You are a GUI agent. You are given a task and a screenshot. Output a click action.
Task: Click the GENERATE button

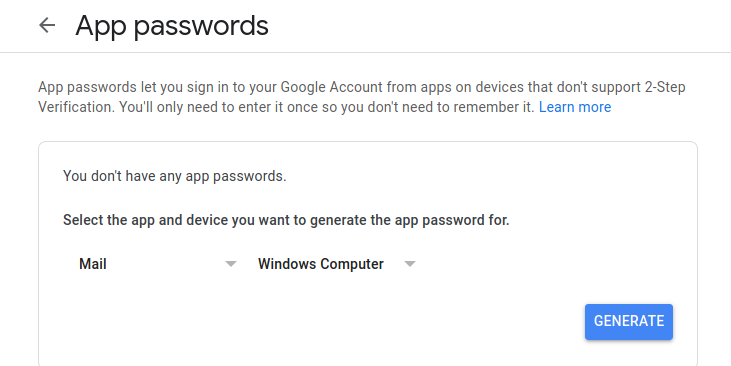pos(628,322)
